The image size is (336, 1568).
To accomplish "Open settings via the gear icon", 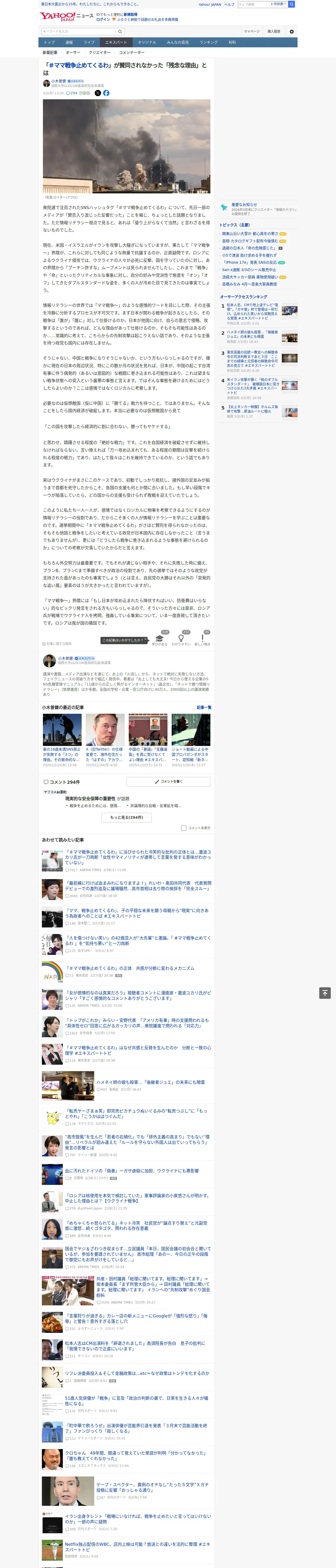I will point(292,32).
